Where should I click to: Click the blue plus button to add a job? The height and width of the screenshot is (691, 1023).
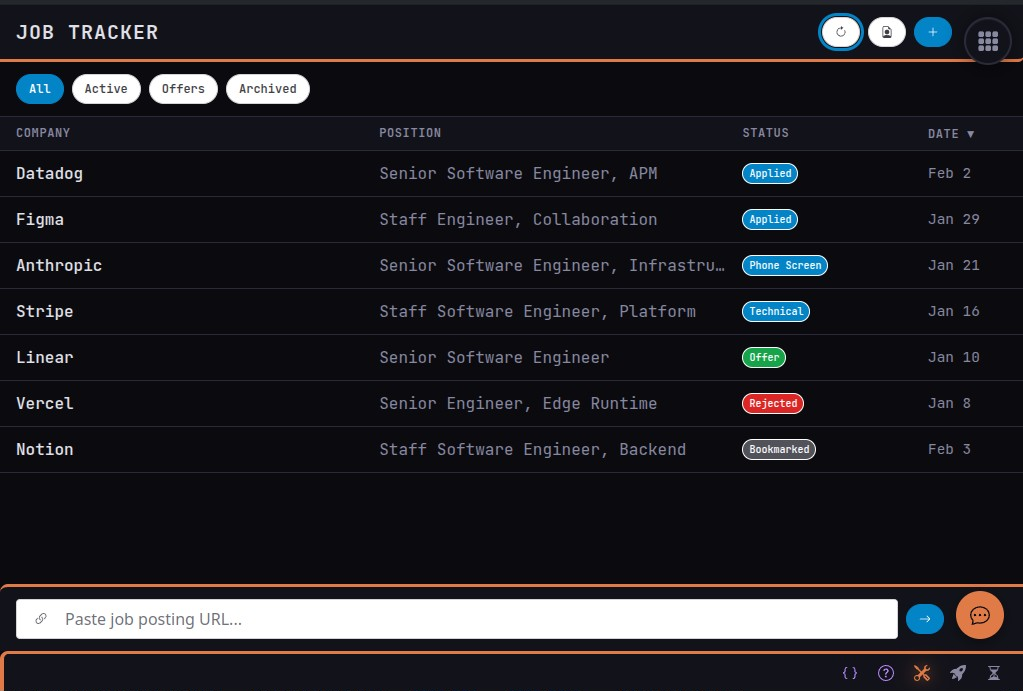[932, 32]
